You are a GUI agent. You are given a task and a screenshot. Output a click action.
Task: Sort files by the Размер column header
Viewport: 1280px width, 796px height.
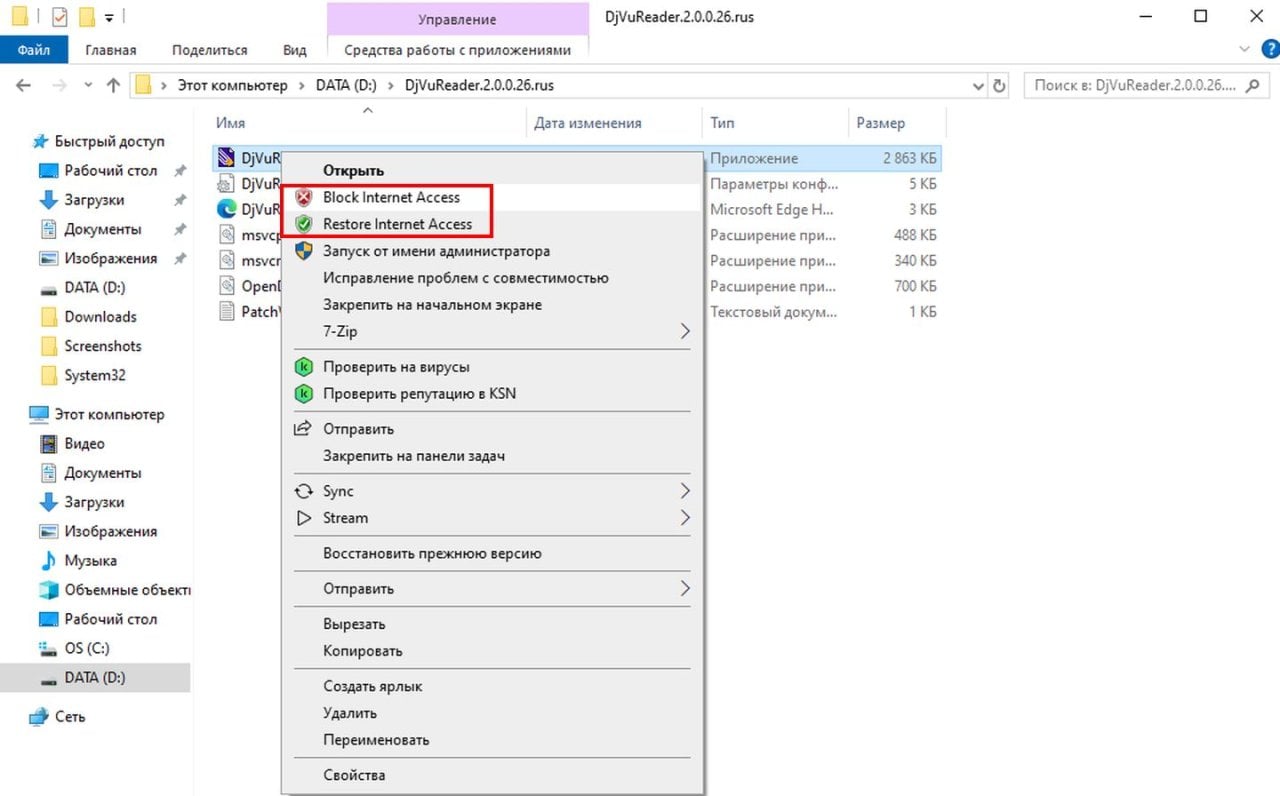point(880,123)
